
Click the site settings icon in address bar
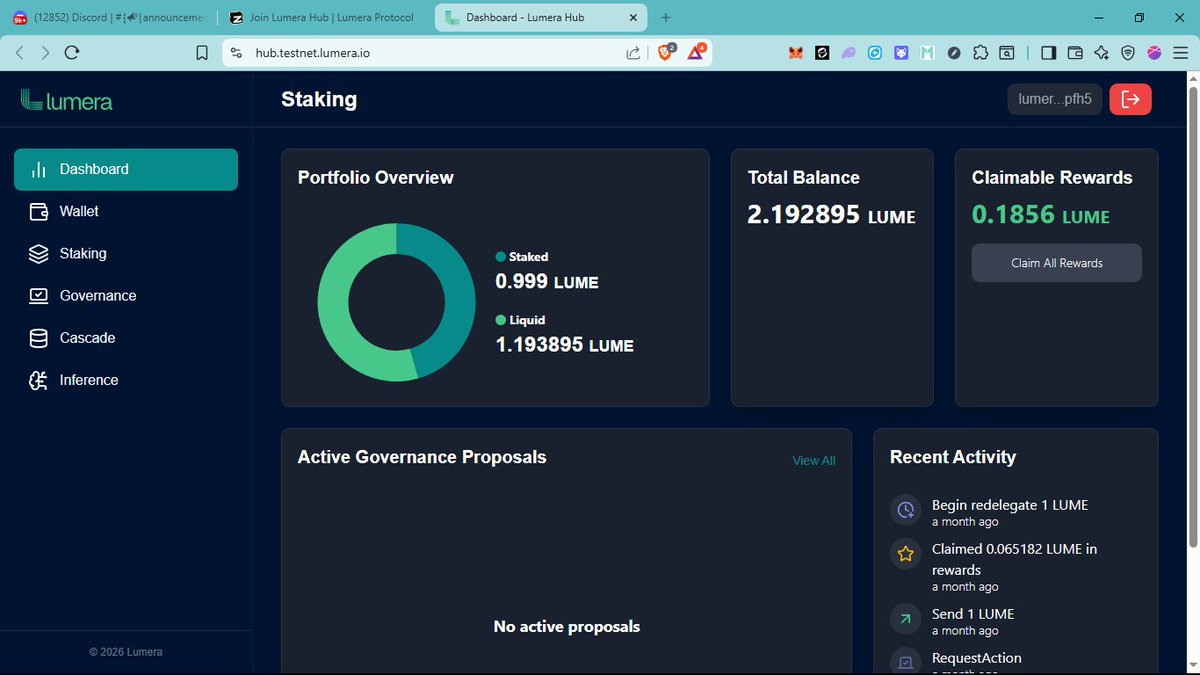point(236,53)
